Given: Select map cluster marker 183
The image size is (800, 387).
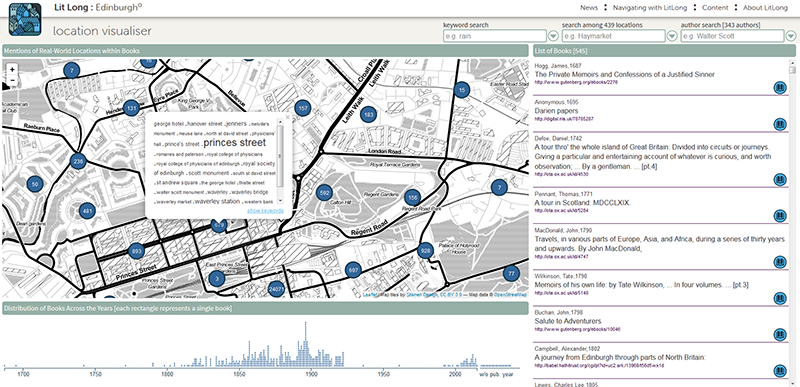Looking at the screenshot, I should (x=368, y=114).
